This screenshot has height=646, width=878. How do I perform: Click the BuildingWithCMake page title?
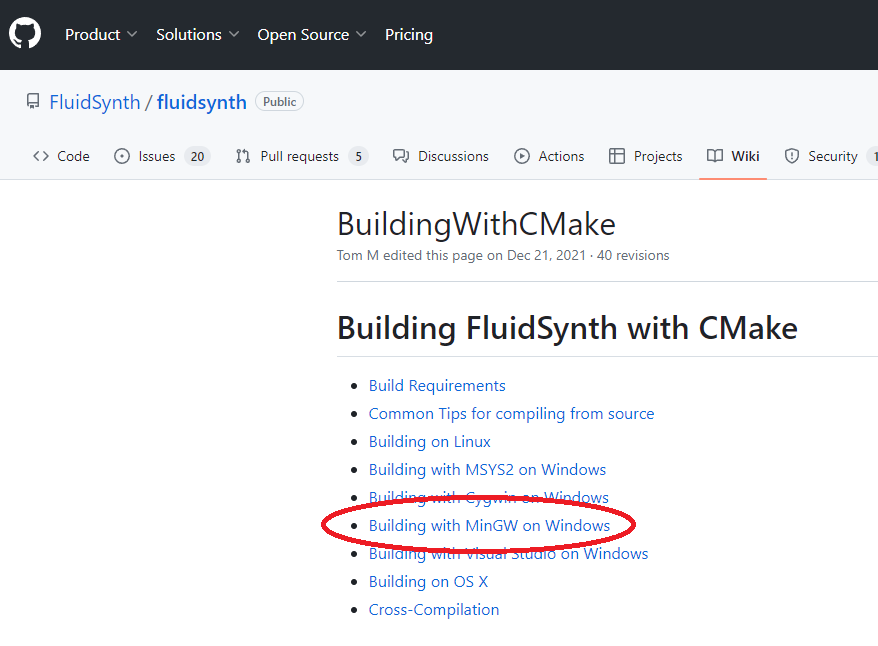tap(476, 224)
